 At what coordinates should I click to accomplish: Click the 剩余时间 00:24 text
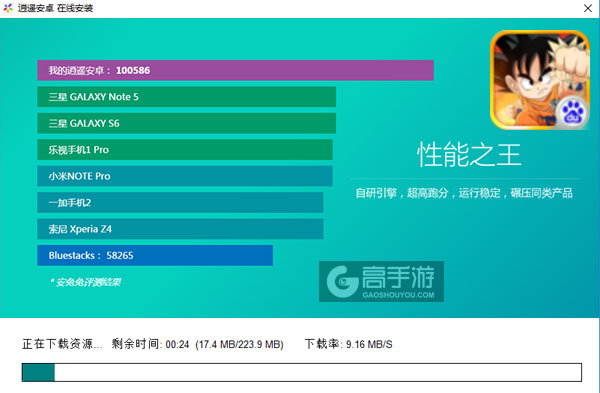(x=150, y=344)
